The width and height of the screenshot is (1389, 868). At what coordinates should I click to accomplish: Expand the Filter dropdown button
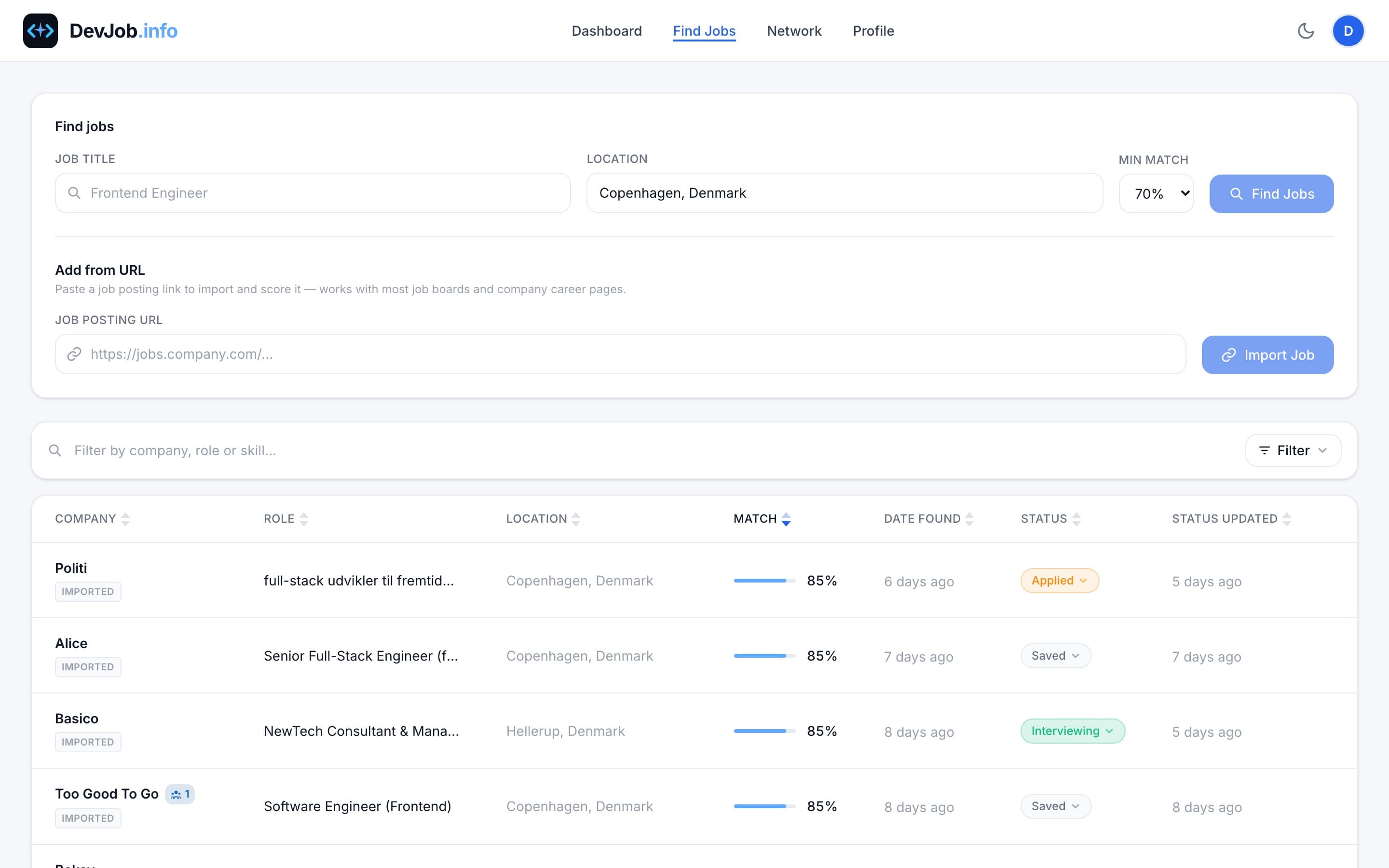[1293, 451]
